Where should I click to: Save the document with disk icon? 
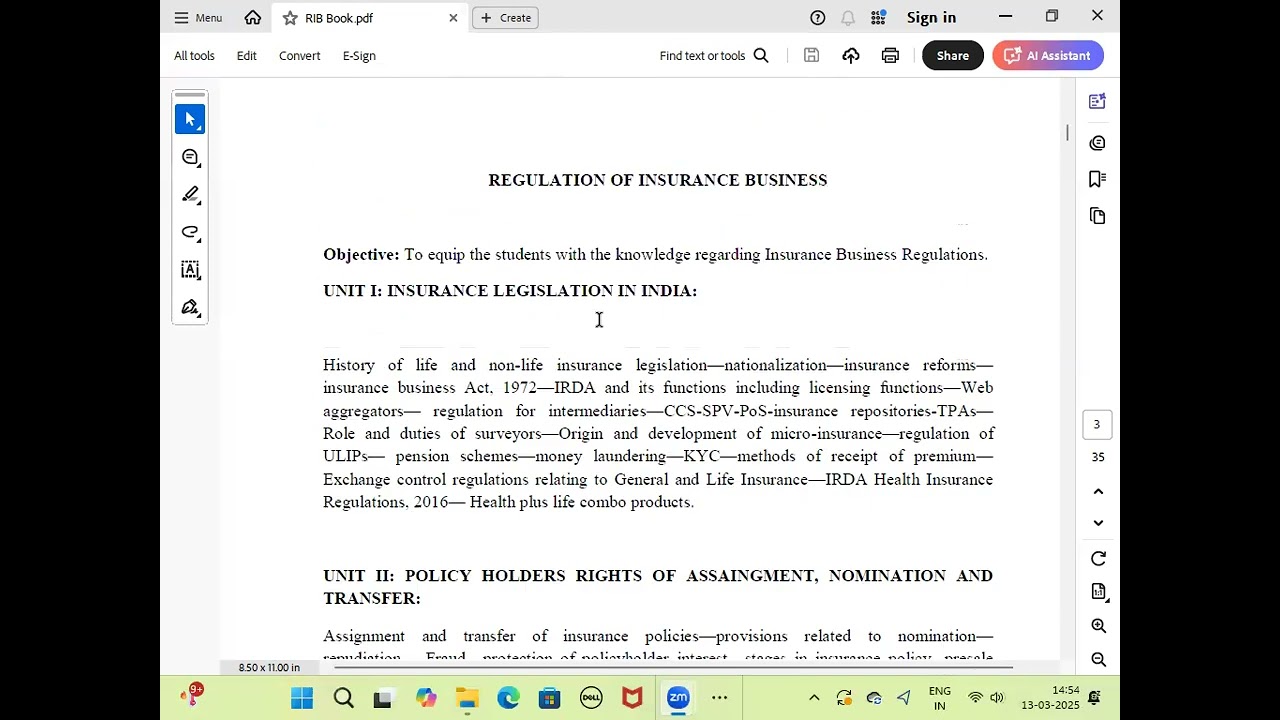[811, 56]
